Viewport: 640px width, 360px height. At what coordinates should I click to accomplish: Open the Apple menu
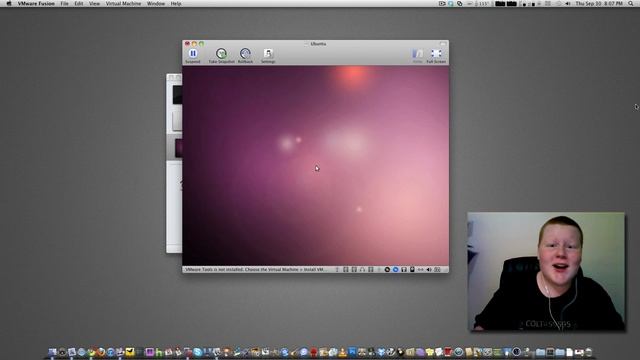(x=9, y=4)
